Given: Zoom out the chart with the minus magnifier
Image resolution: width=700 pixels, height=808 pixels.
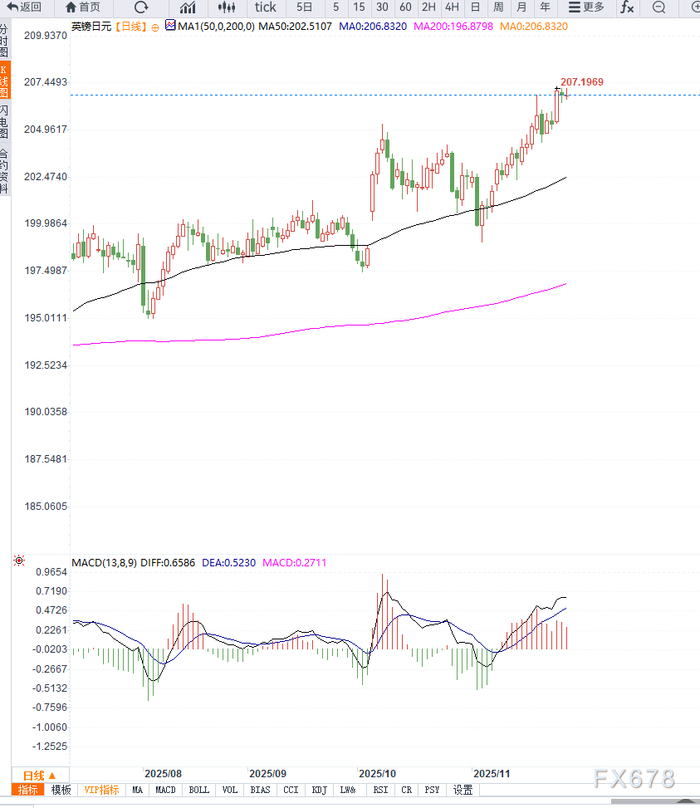Looking at the screenshot, I should tap(658, 7).
